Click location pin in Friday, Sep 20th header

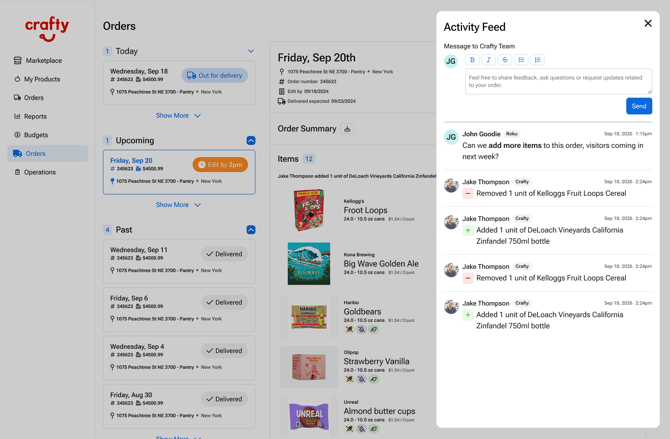pyautogui.click(x=281, y=71)
